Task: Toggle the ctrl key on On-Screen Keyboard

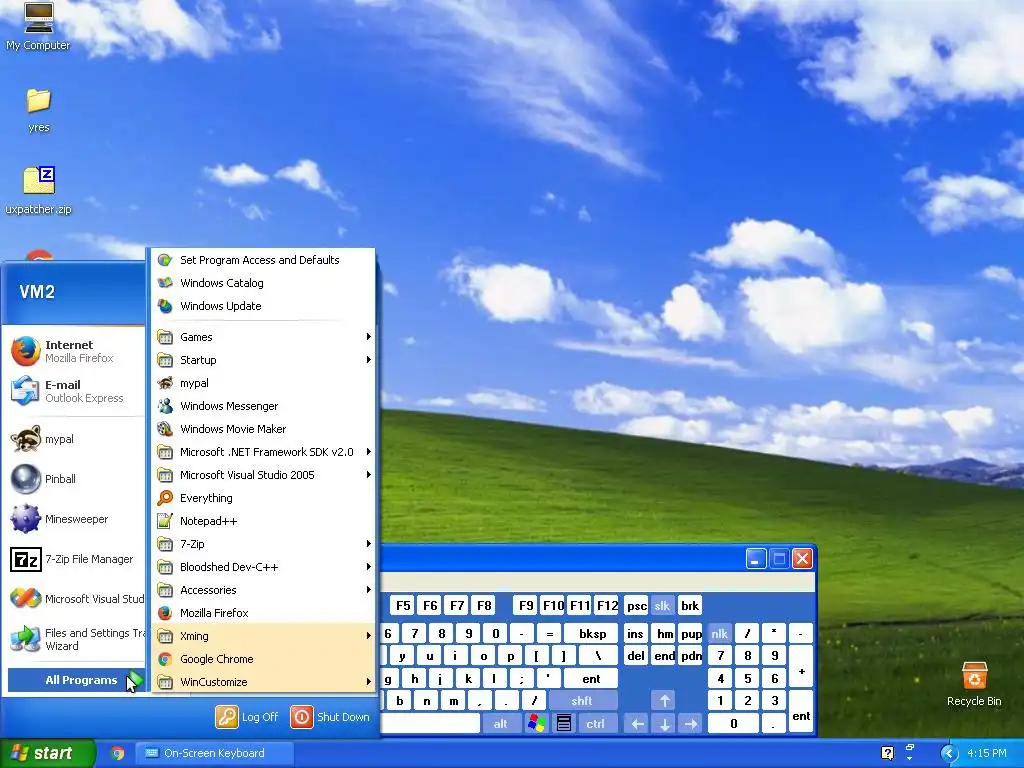Action: pos(595,724)
